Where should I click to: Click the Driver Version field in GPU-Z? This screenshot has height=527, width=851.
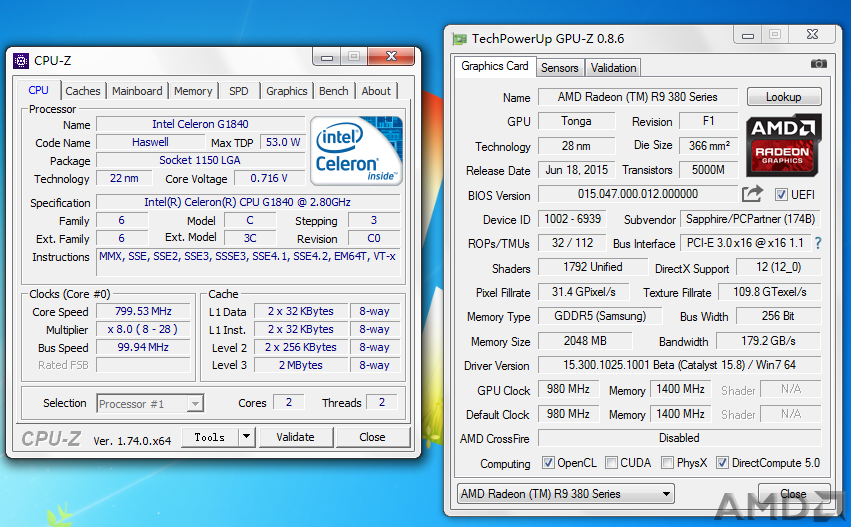tap(679, 365)
